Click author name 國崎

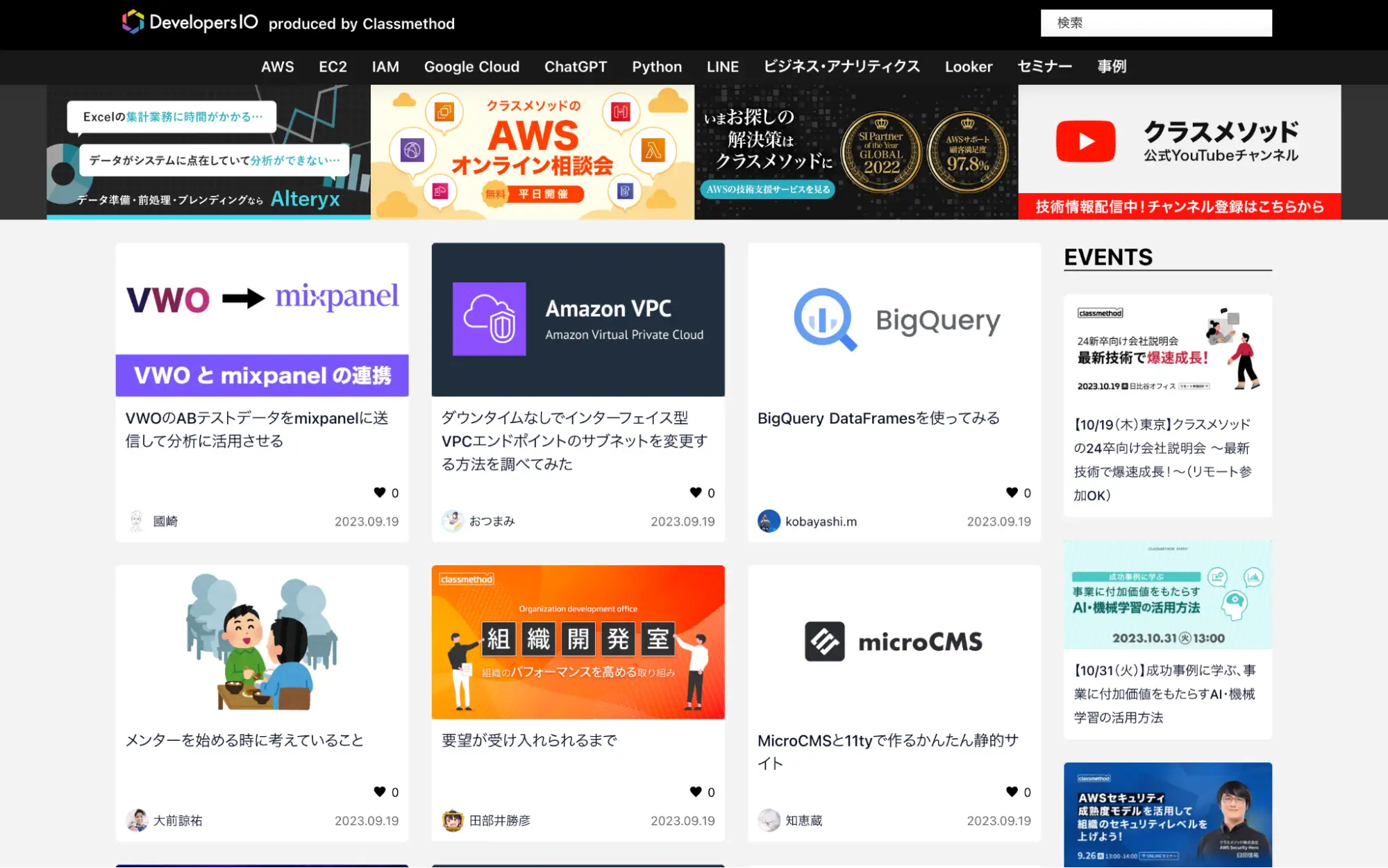[x=165, y=521]
